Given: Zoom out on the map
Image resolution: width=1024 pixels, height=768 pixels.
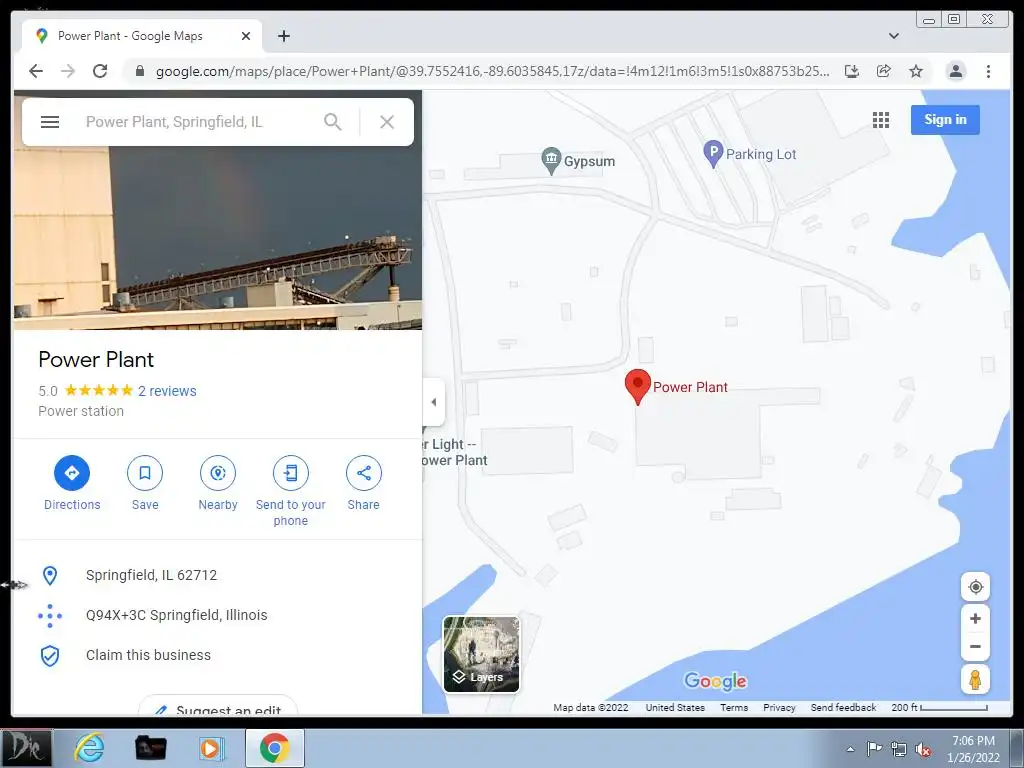Looking at the screenshot, I should tap(975, 647).
